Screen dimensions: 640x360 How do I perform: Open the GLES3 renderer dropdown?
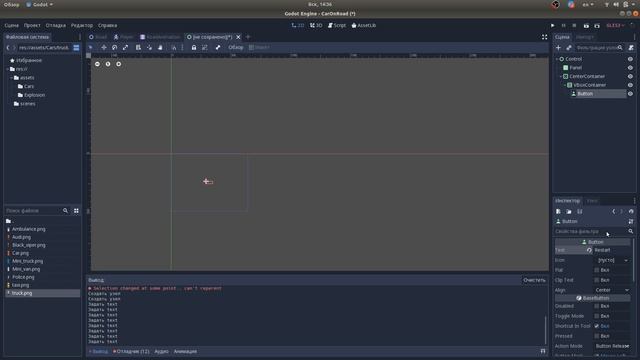pyautogui.click(x=616, y=25)
